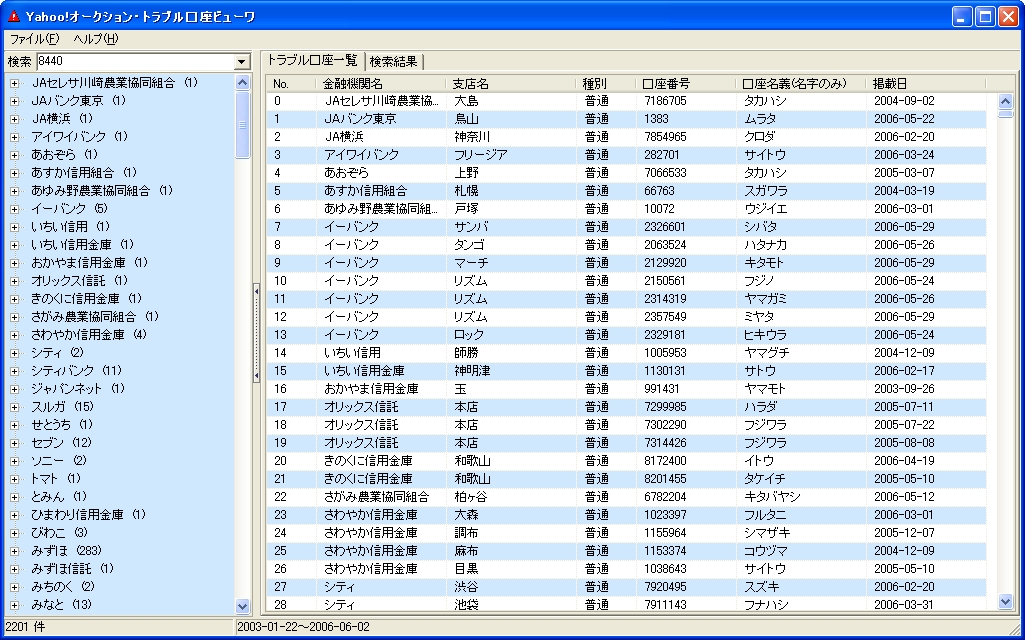Sort by the 口座名義(名字のみ) column header
The image size is (1025, 640).
(x=801, y=84)
